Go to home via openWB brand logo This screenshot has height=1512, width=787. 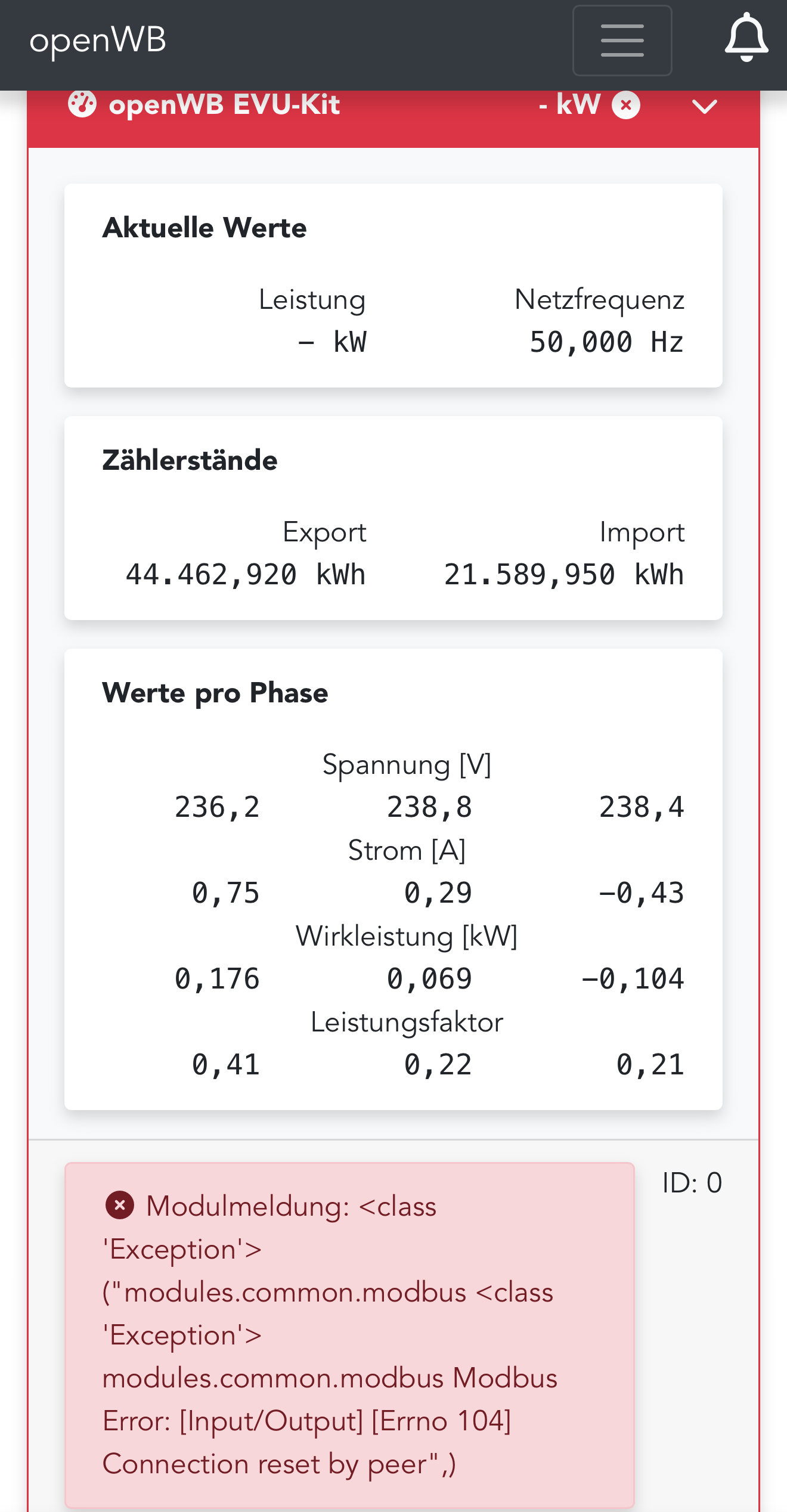[98, 41]
